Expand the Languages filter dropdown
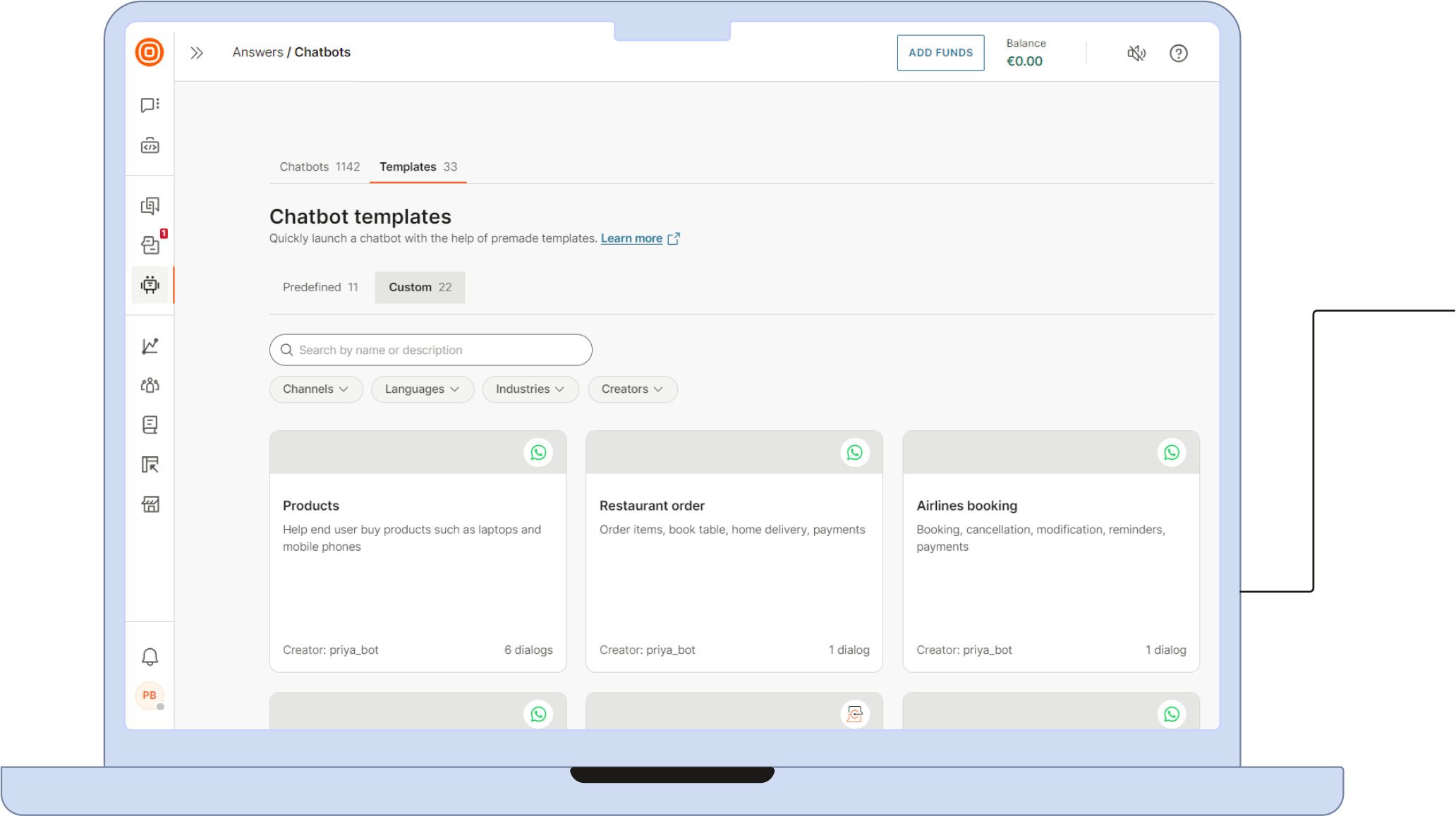Image resolution: width=1456 pixels, height=816 pixels. [x=422, y=389]
